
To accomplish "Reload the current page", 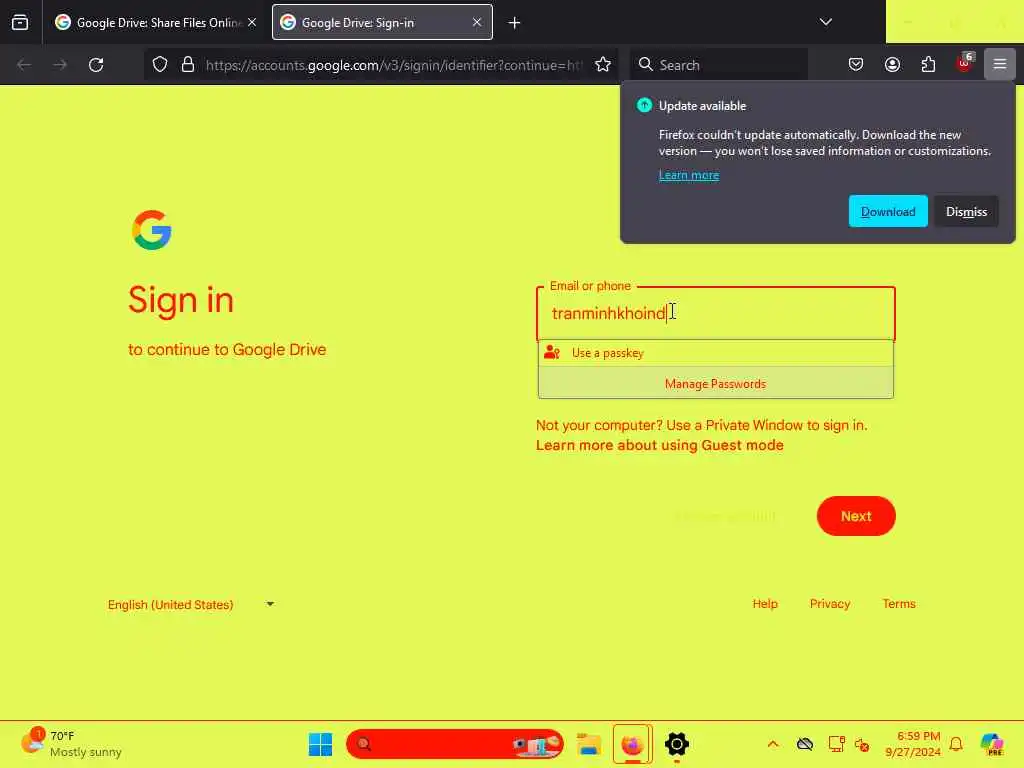I will click(x=96, y=65).
